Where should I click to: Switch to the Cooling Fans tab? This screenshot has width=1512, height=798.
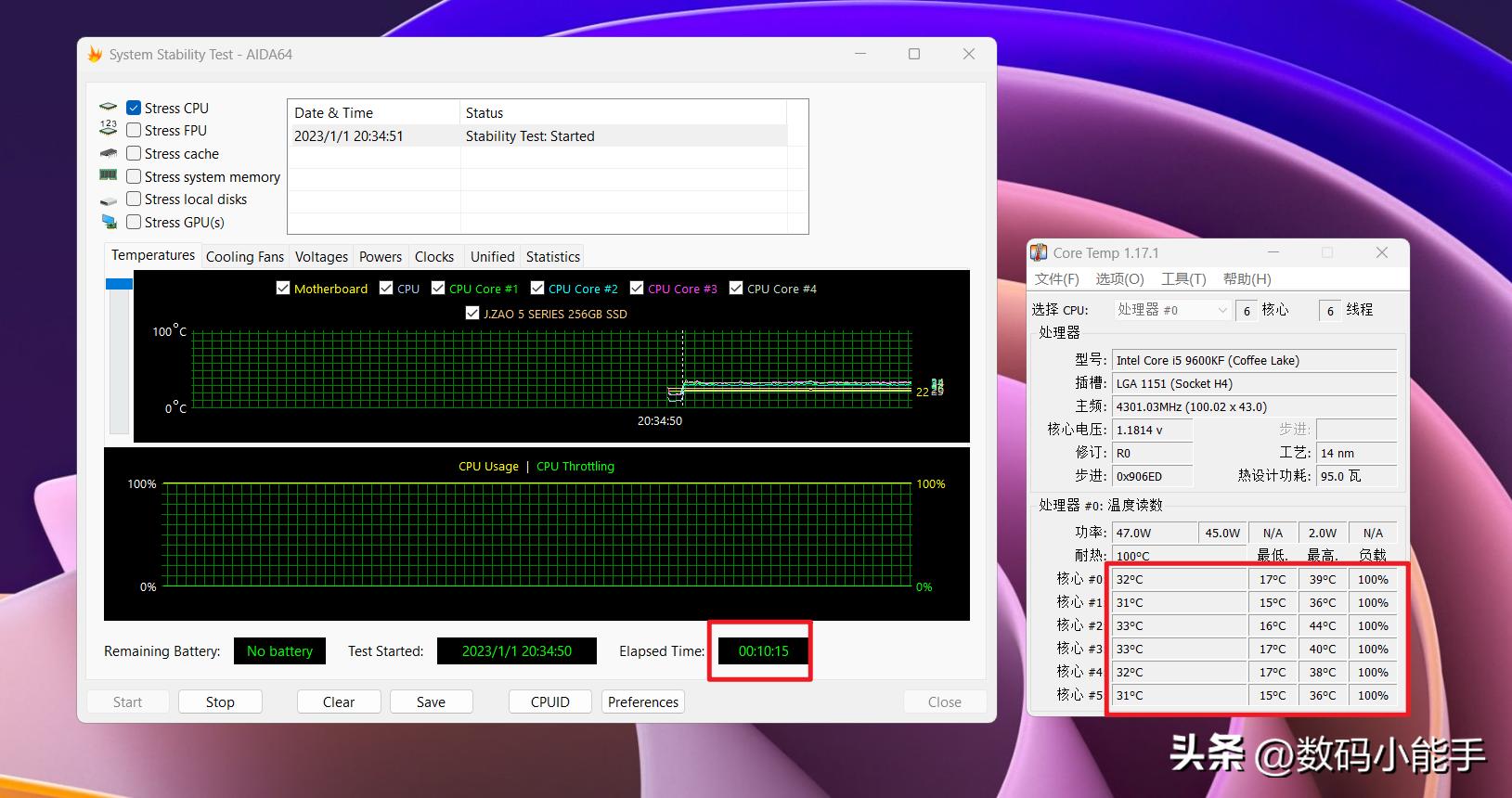[x=245, y=257]
